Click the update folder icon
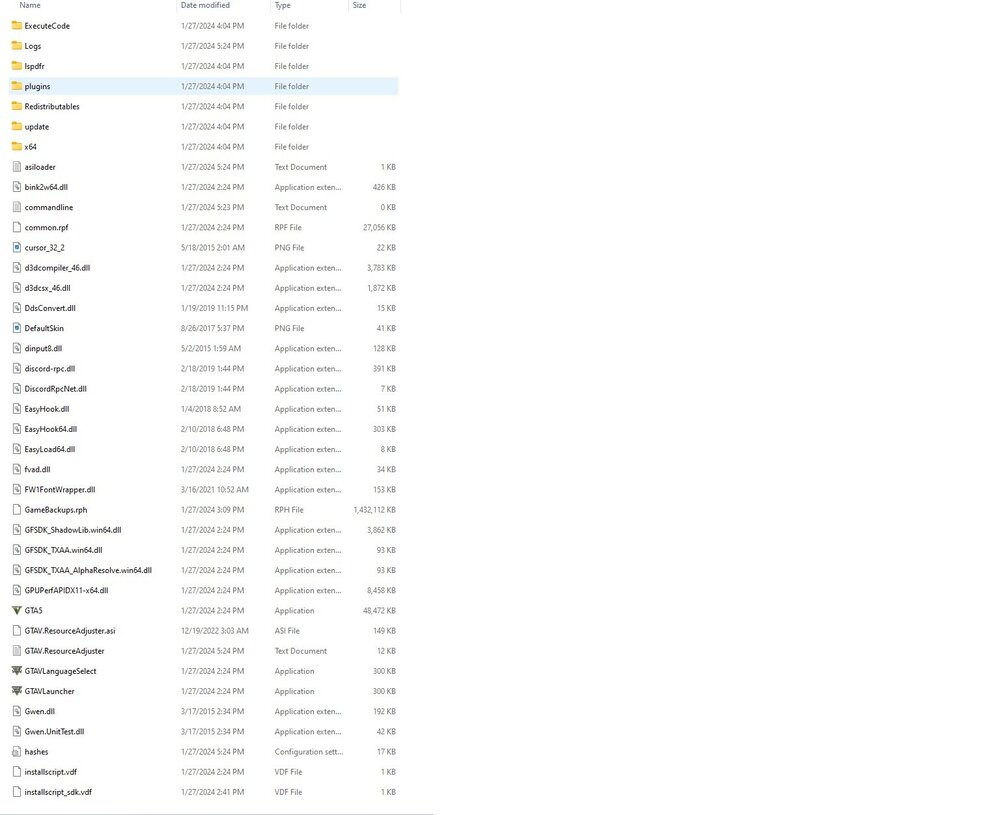This screenshot has height=815, width=1000. 17,126
